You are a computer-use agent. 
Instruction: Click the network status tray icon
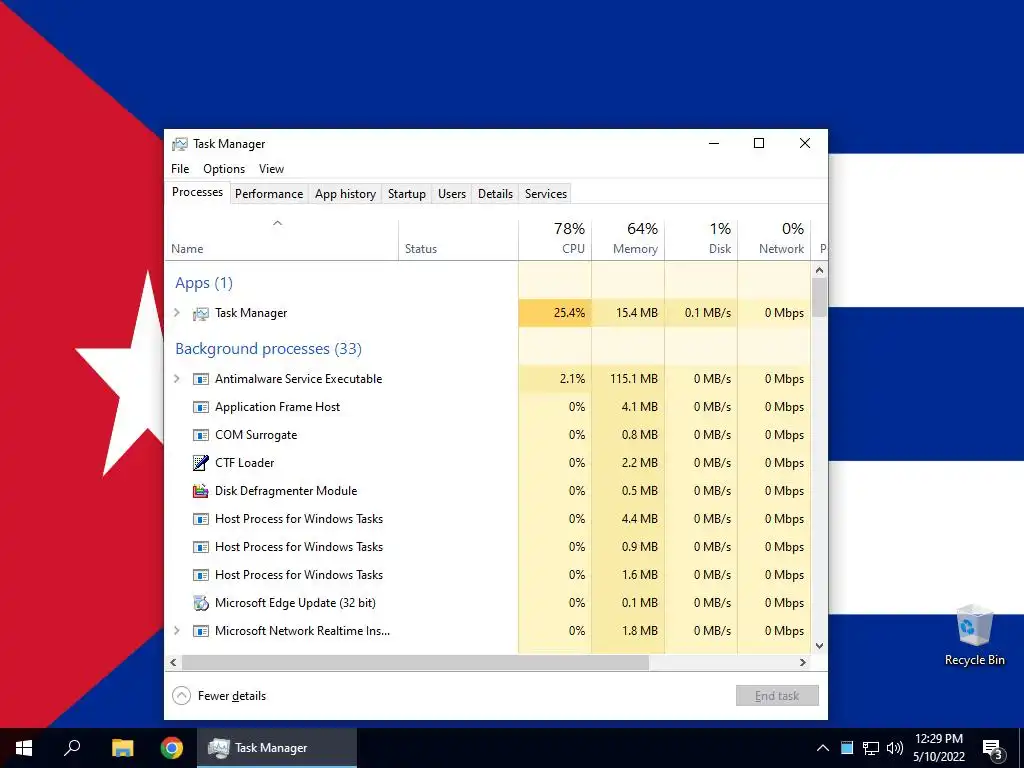[x=871, y=748]
